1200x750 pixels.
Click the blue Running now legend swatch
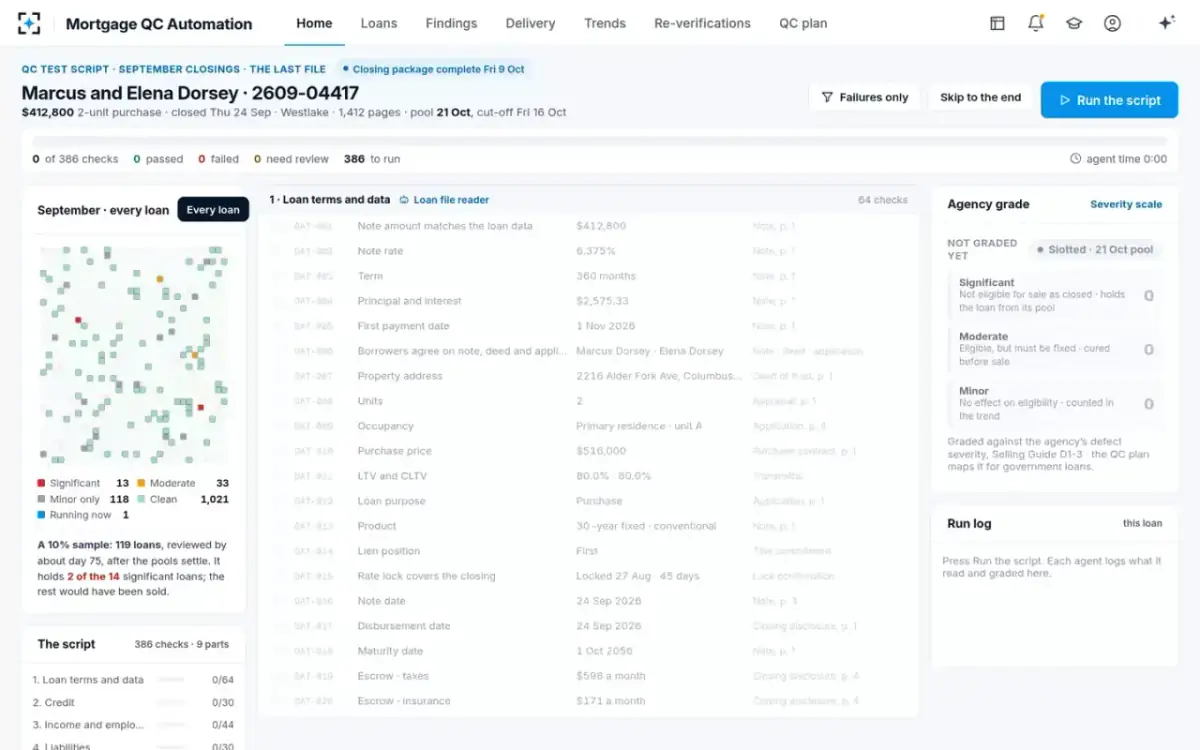coord(41,515)
